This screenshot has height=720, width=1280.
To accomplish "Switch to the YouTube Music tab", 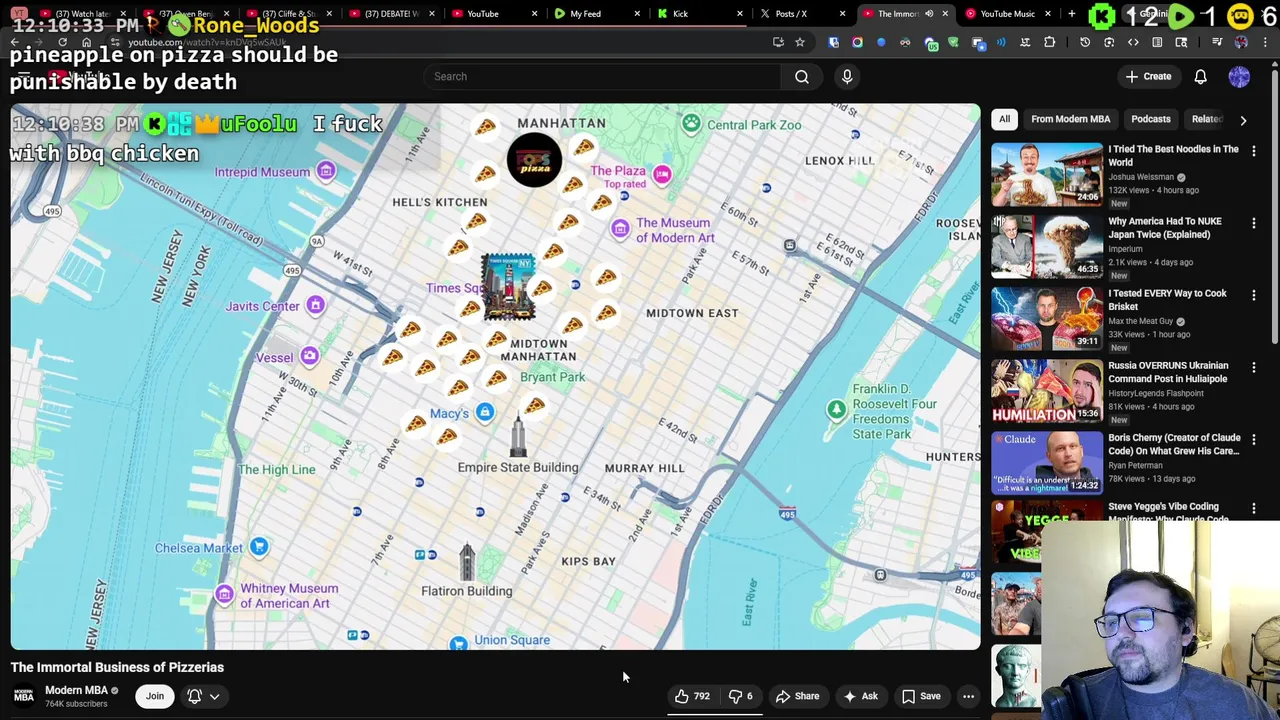I will pos(1007,14).
